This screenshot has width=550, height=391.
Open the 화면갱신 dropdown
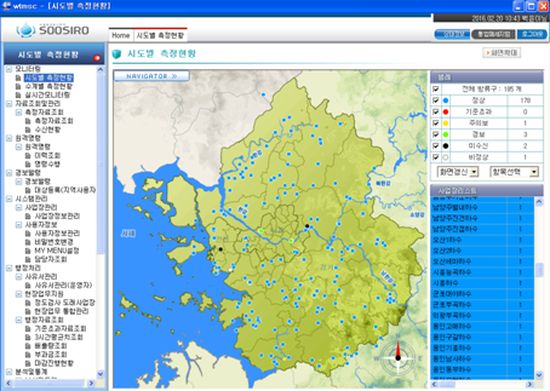pyautogui.click(x=458, y=172)
